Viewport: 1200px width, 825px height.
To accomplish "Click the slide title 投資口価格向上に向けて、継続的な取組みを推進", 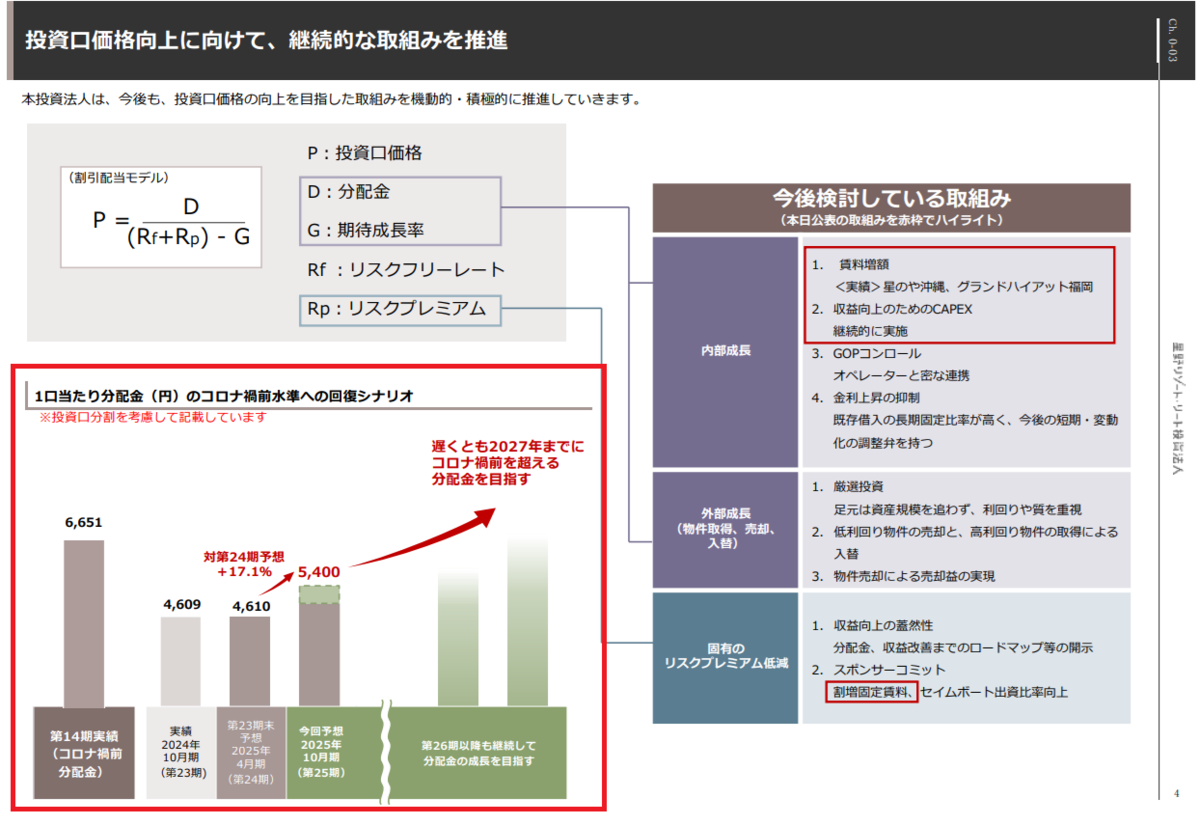I will pos(266,41).
